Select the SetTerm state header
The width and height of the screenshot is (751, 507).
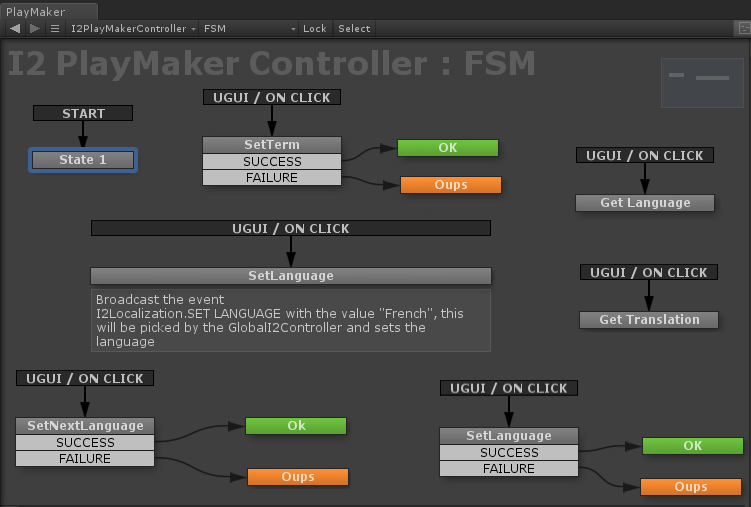tap(272, 145)
